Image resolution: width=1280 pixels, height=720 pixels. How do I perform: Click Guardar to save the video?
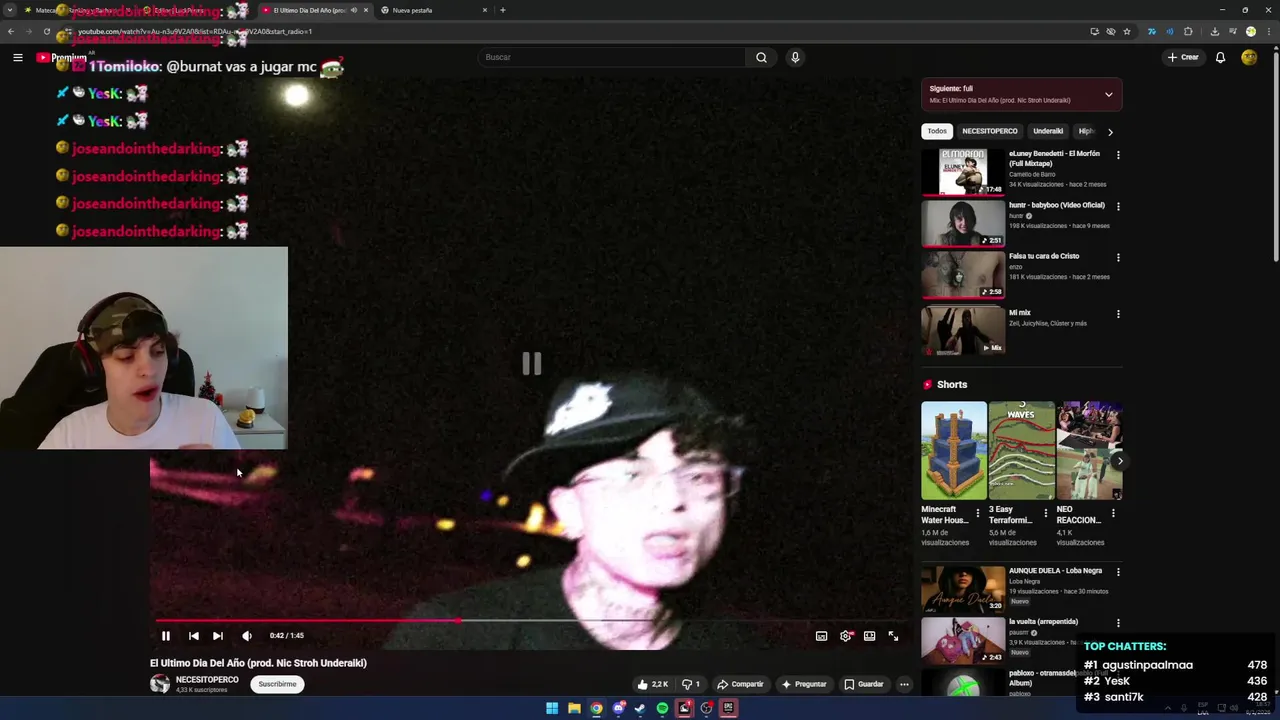864,684
